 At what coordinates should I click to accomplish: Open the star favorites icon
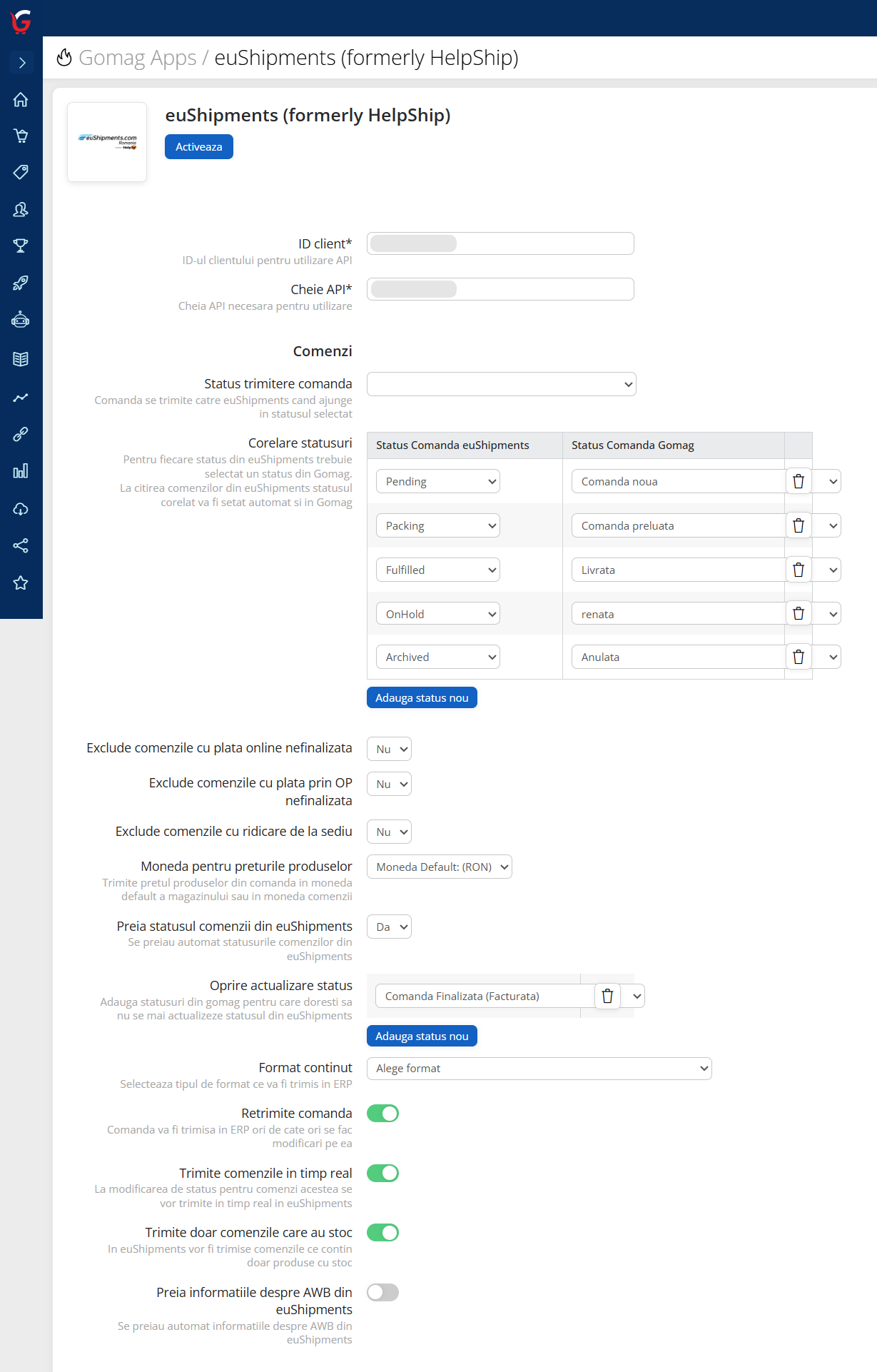click(x=21, y=583)
